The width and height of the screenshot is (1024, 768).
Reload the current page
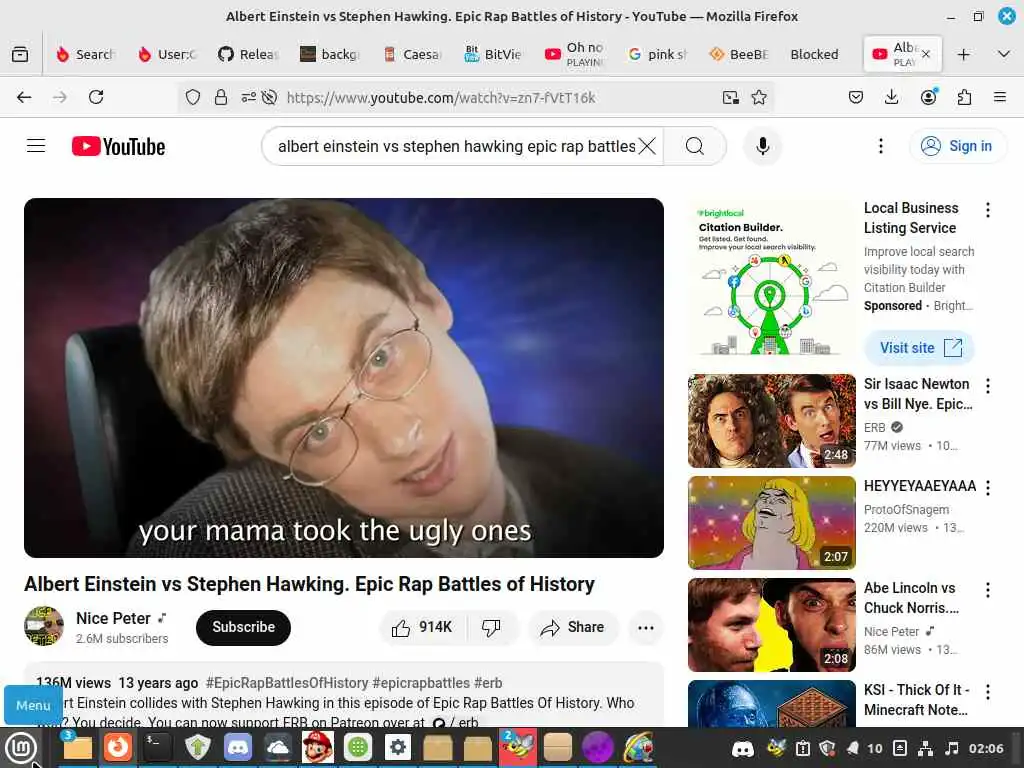[96, 97]
